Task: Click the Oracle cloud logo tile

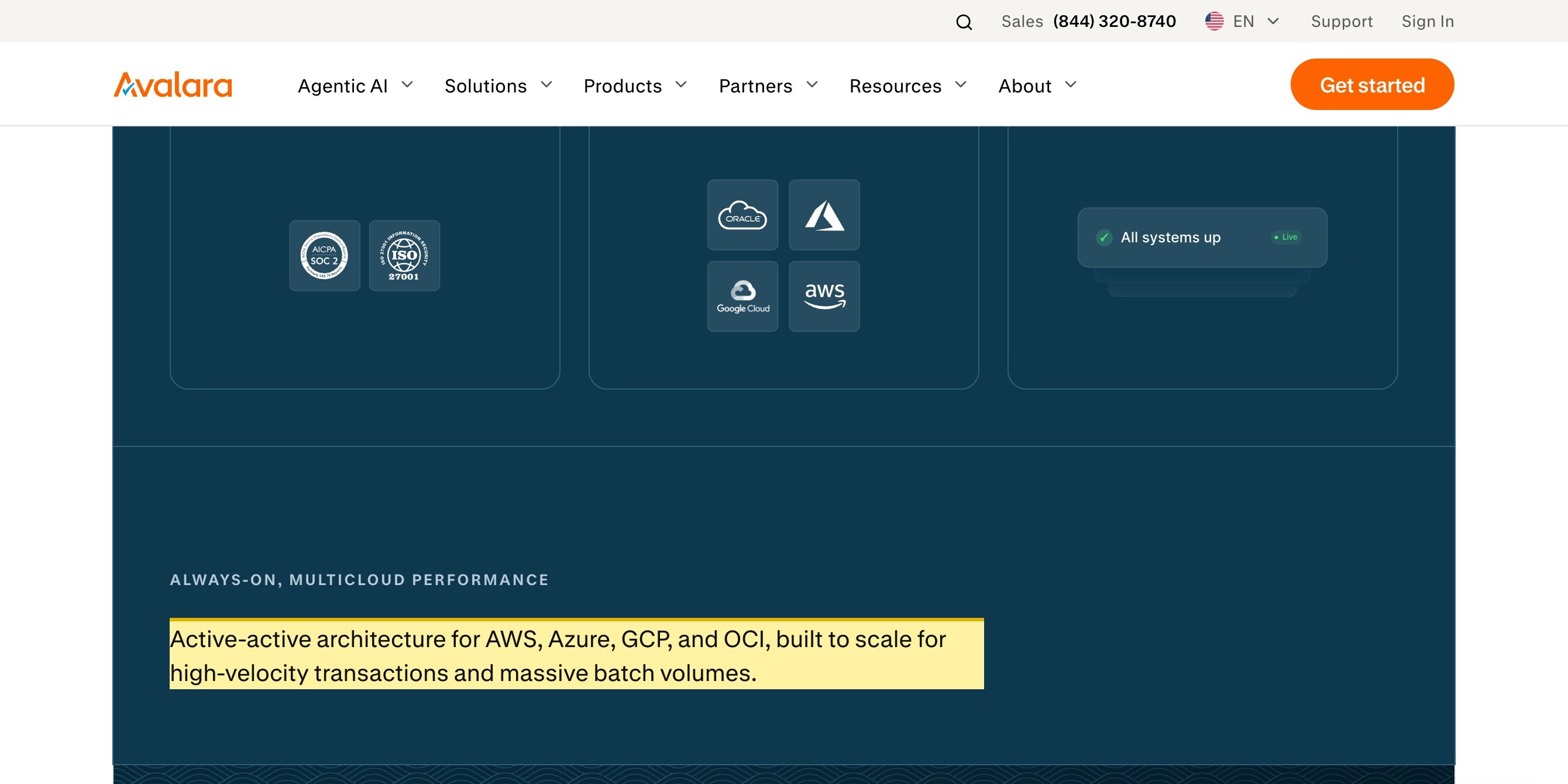Action: coord(742,215)
